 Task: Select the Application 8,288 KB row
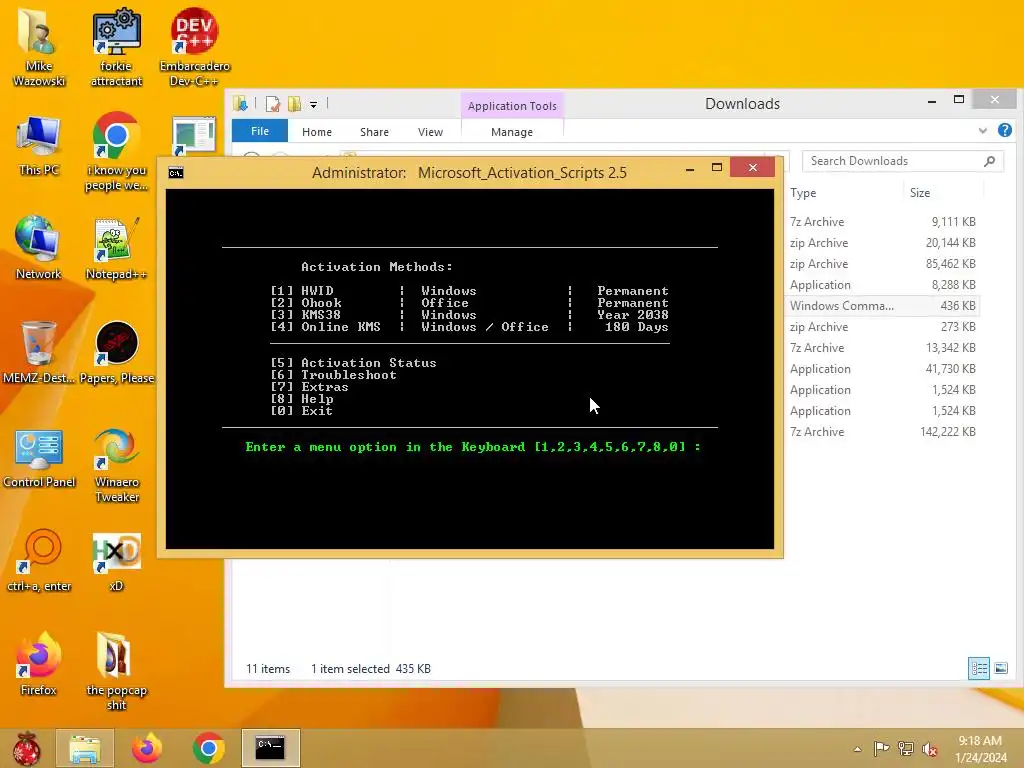pyautogui.click(x=882, y=285)
